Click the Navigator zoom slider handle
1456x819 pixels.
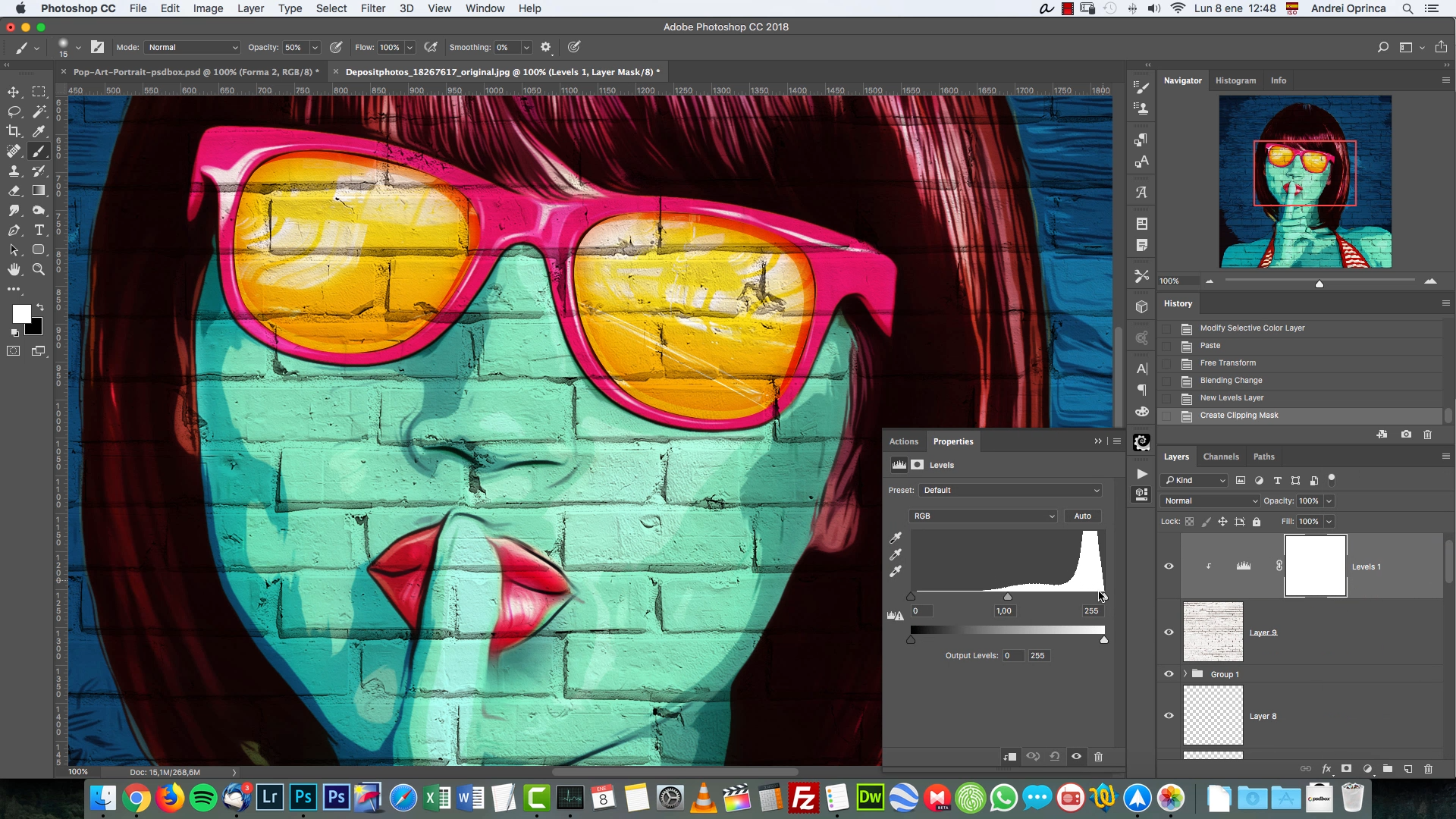[x=1319, y=284]
